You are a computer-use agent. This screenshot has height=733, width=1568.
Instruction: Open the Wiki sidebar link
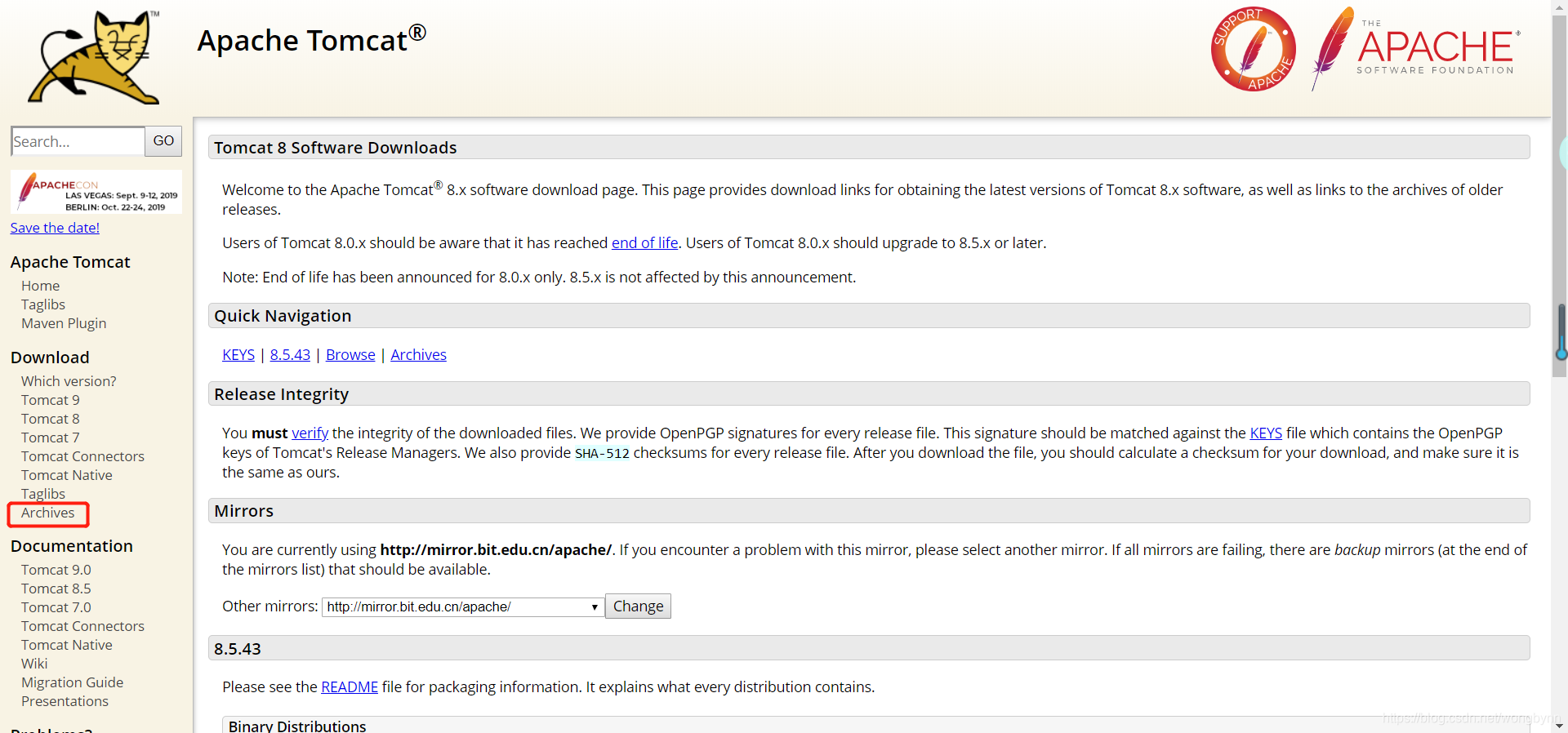coord(34,664)
